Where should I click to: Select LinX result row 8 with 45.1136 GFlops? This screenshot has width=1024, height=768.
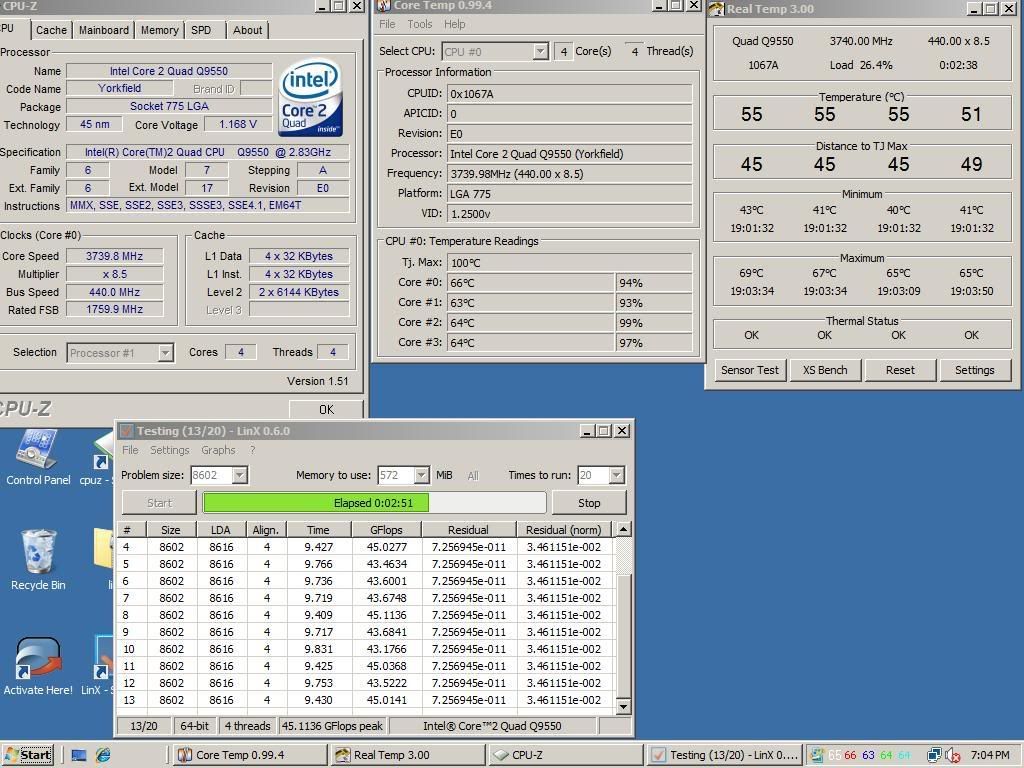pos(366,615)
